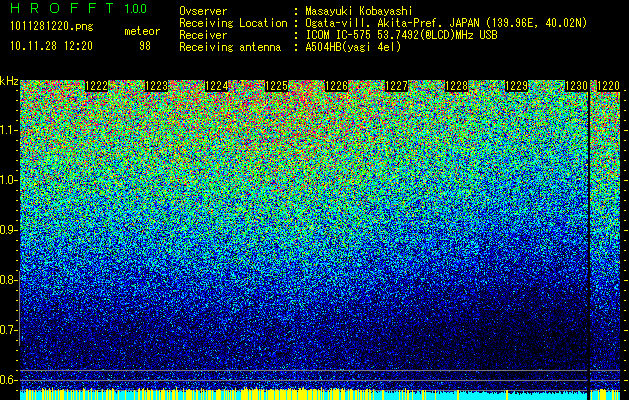The image size is (629, 400).
Task: Click the HROFFT 1.0.0 title text
Action: click(78, 8)
